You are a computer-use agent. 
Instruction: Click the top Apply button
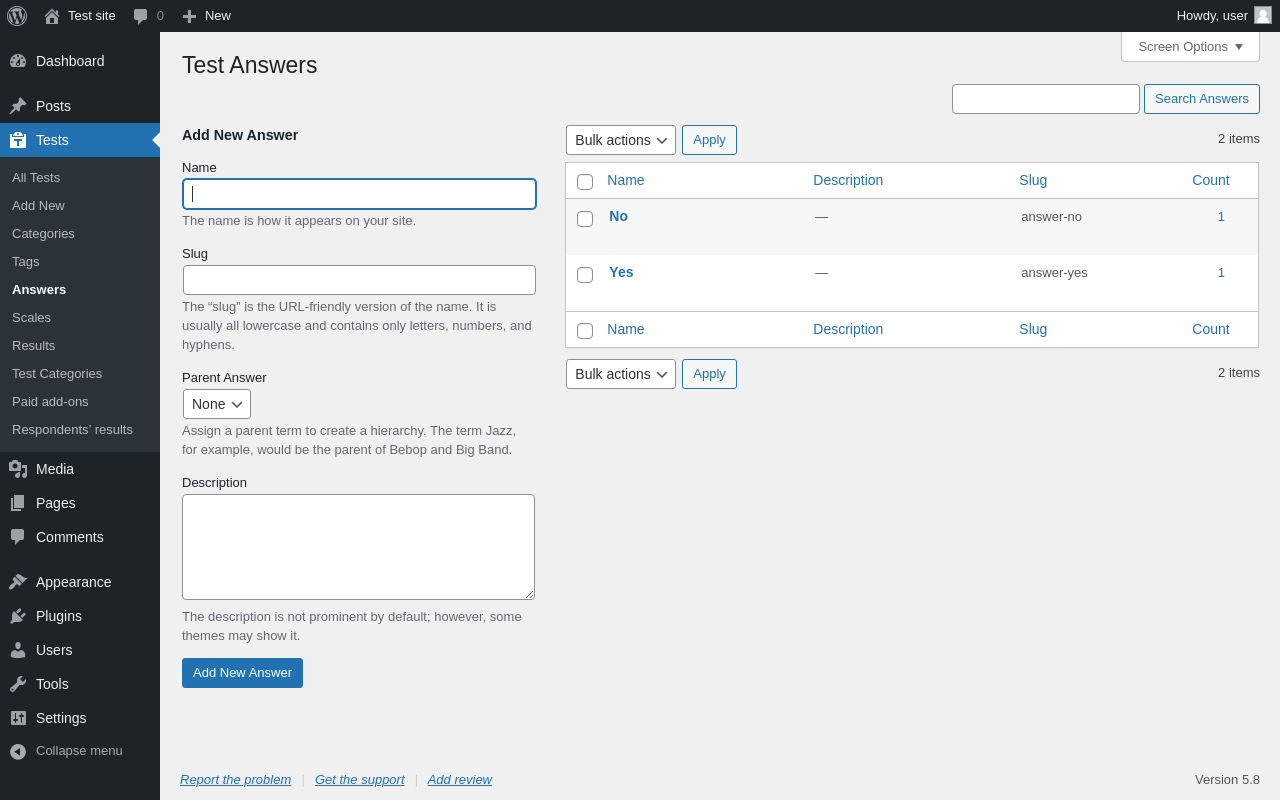click(x=709, y=140)
